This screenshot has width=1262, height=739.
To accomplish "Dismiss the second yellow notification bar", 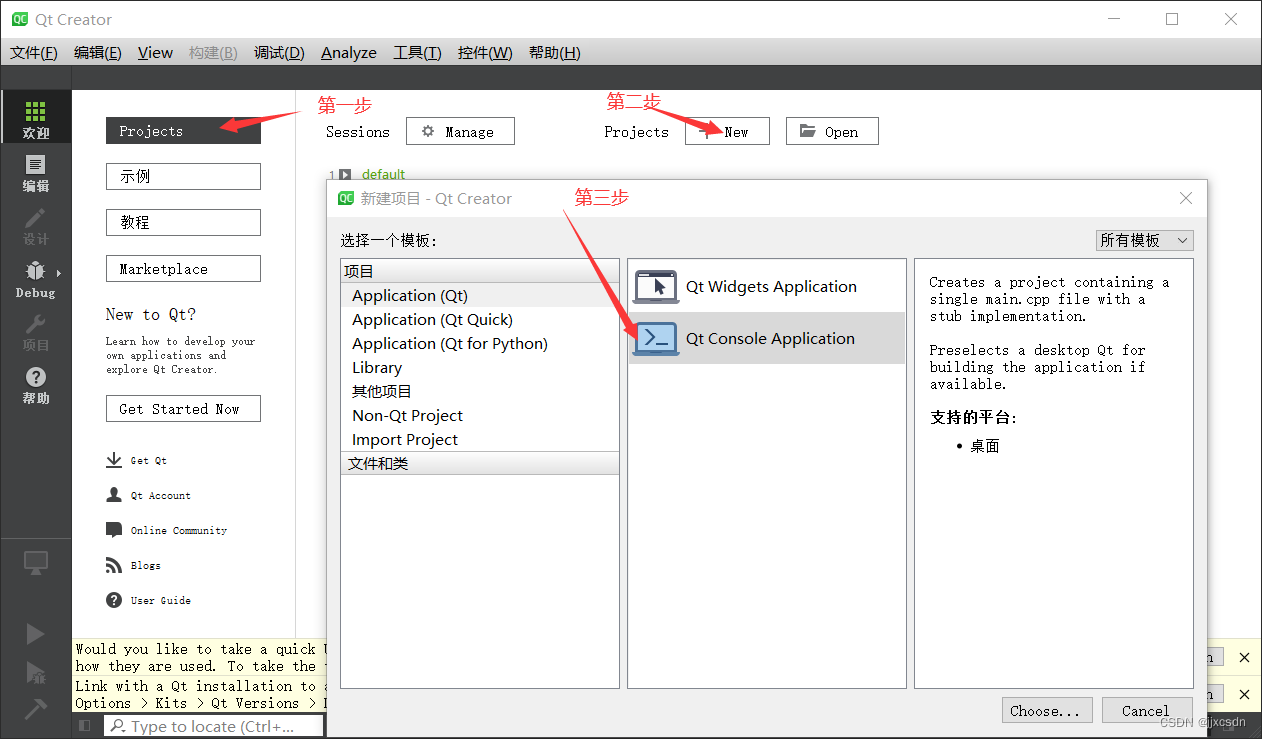I will coord(1244,694).
